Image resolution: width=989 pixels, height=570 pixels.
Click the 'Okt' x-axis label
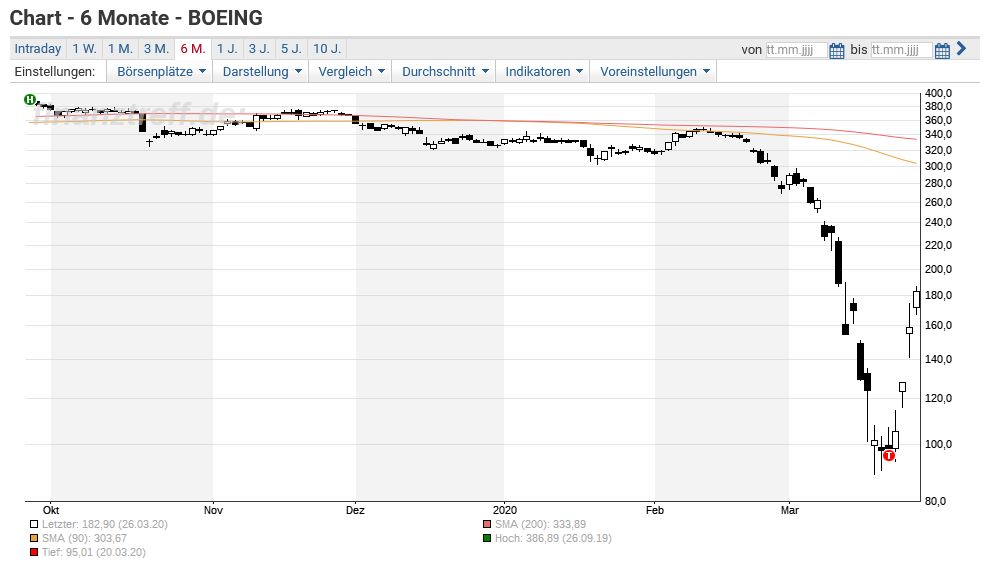(x=51, y=510)
